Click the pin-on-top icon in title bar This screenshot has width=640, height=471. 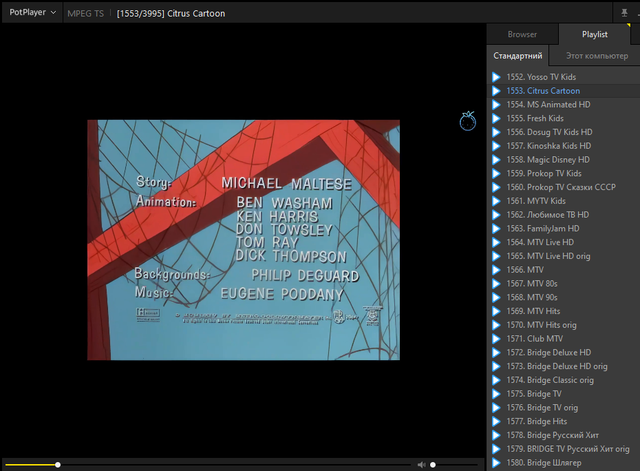coord(624,13)
